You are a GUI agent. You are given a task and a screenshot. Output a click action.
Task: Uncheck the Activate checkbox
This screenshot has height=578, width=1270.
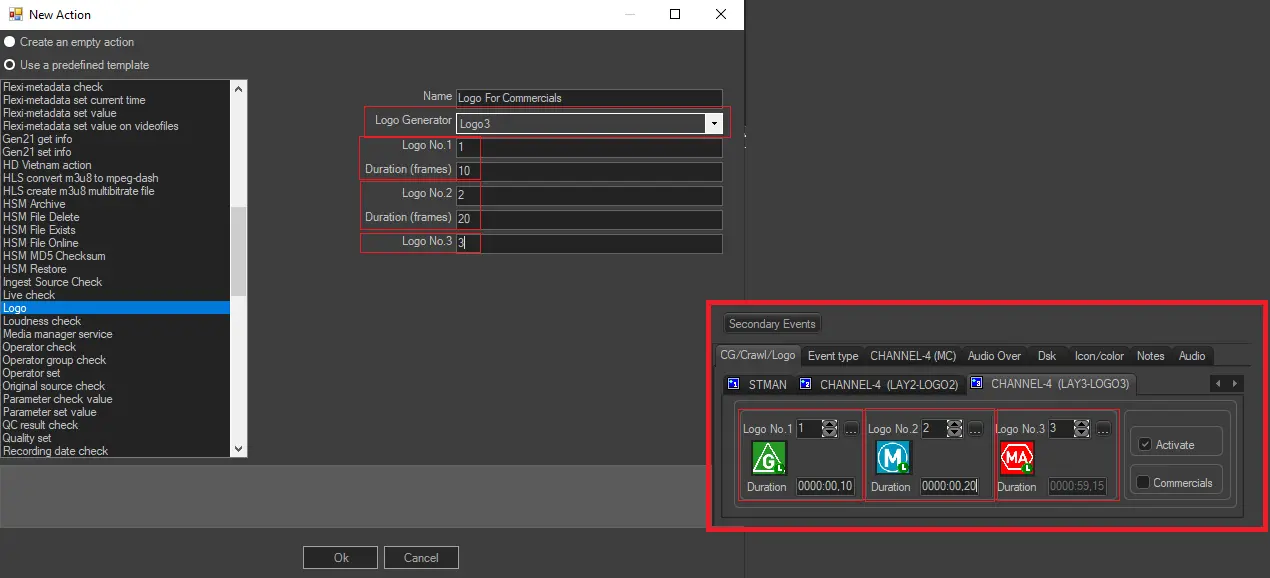(x=1145, y=445)
